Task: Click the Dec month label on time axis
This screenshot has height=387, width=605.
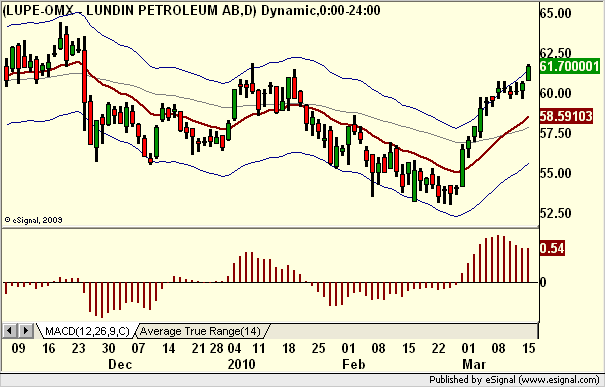Action: point(120,364)
